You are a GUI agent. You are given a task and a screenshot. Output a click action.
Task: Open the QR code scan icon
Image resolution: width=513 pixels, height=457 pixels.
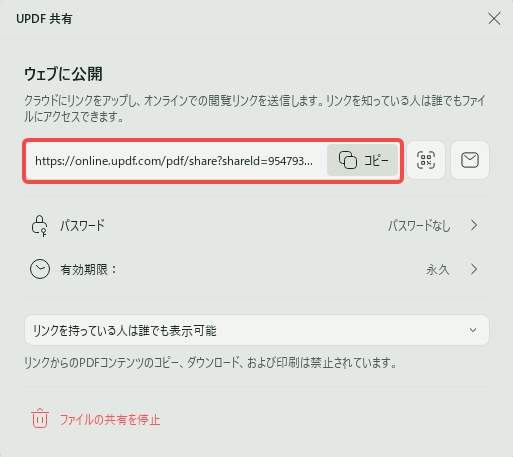tap(426, 160)
